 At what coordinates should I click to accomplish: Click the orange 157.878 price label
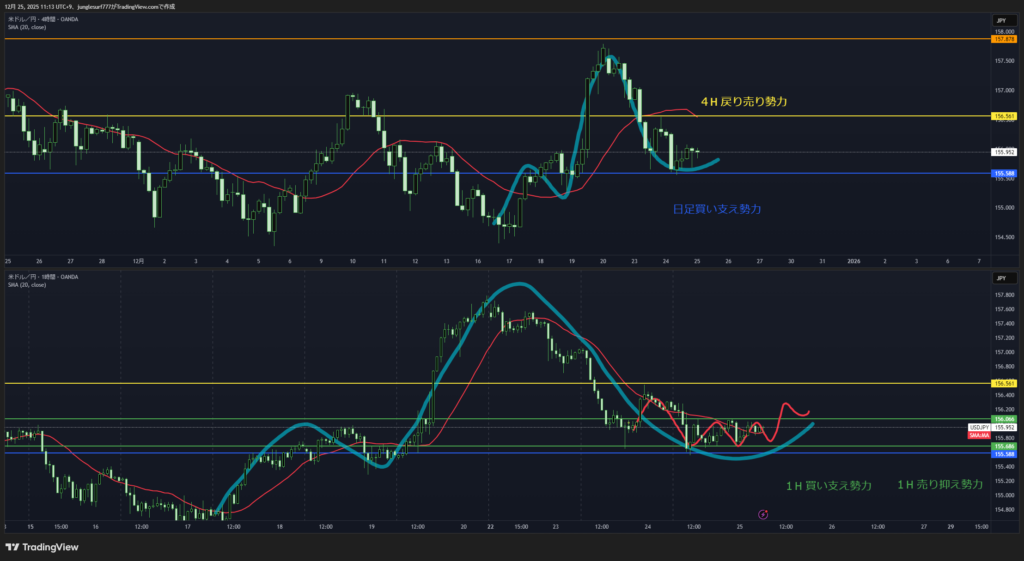tap(1003, 38)
